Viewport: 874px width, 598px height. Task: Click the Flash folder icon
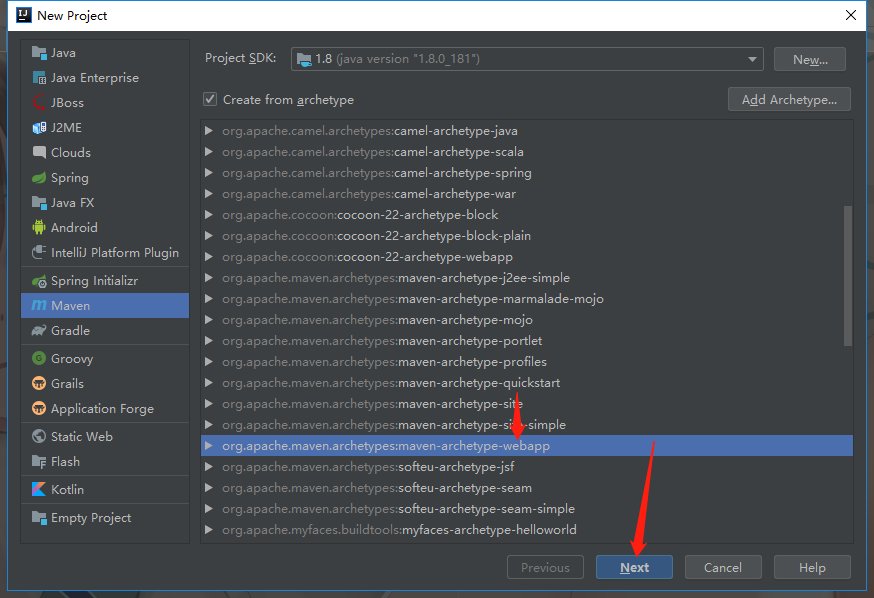click(x=39, y=461)
